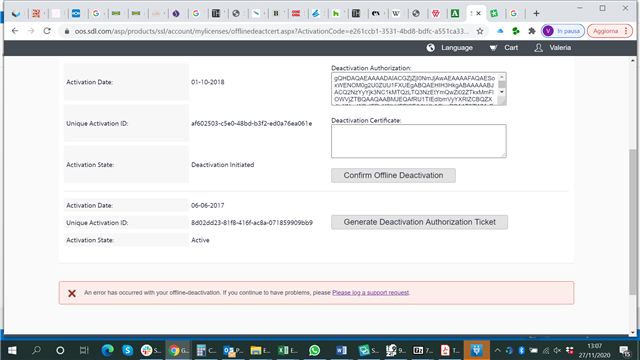The image size is (640, 360).
Task: Click the In pausa profile button
Action: [x=563, y=31]
